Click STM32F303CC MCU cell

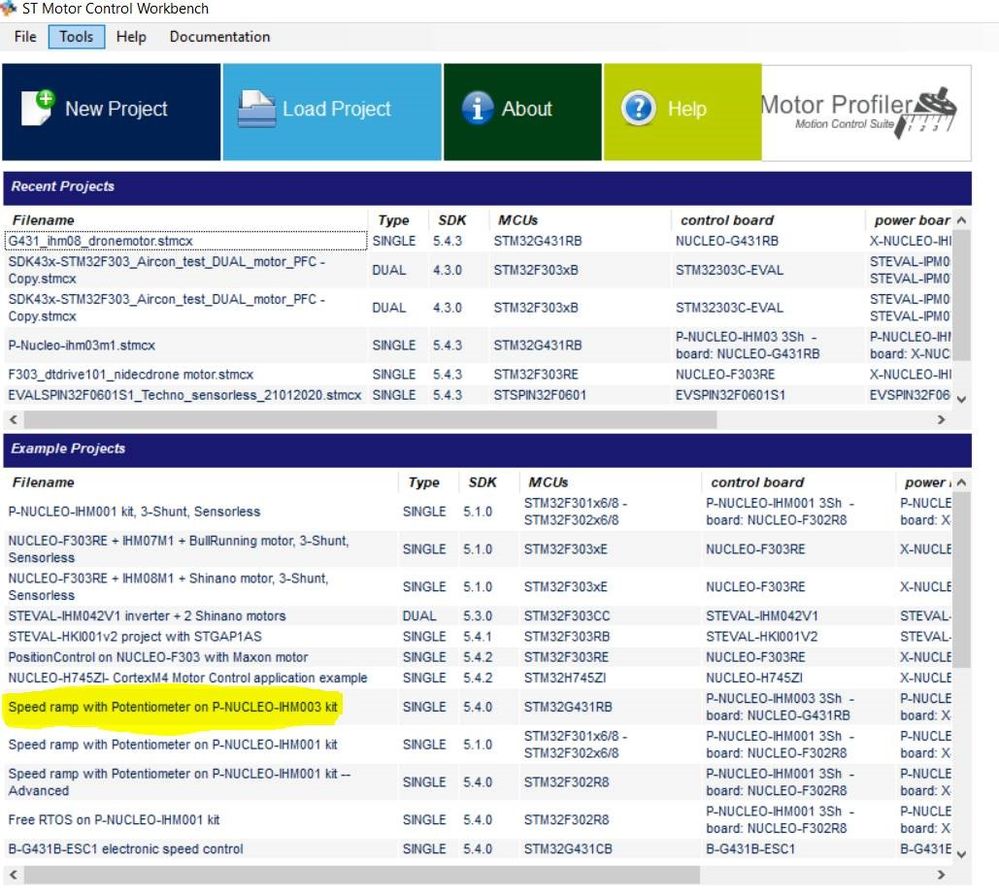567,616
